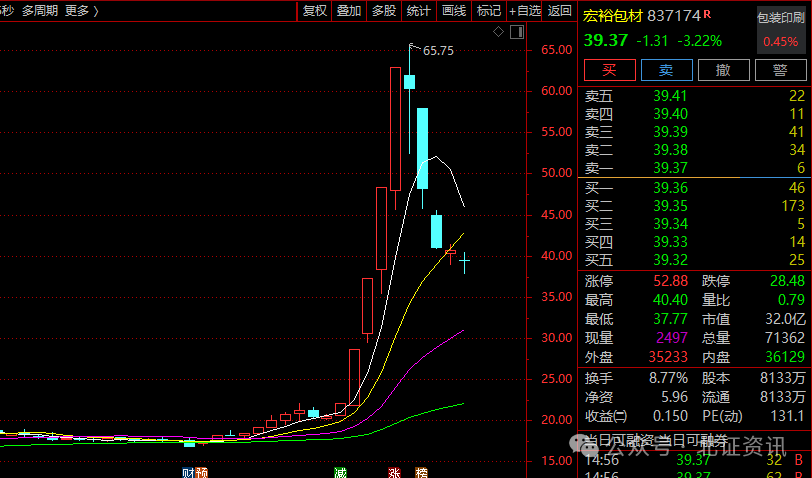The width and height of the screenshot is (812, 478).
Task: Click the 最低 value 37.77
Action: (671, 319)
